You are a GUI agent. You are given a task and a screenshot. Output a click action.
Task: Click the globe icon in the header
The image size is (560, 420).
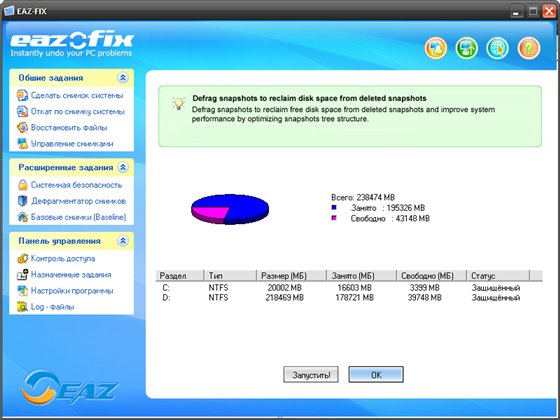click(x=498, y=48)
